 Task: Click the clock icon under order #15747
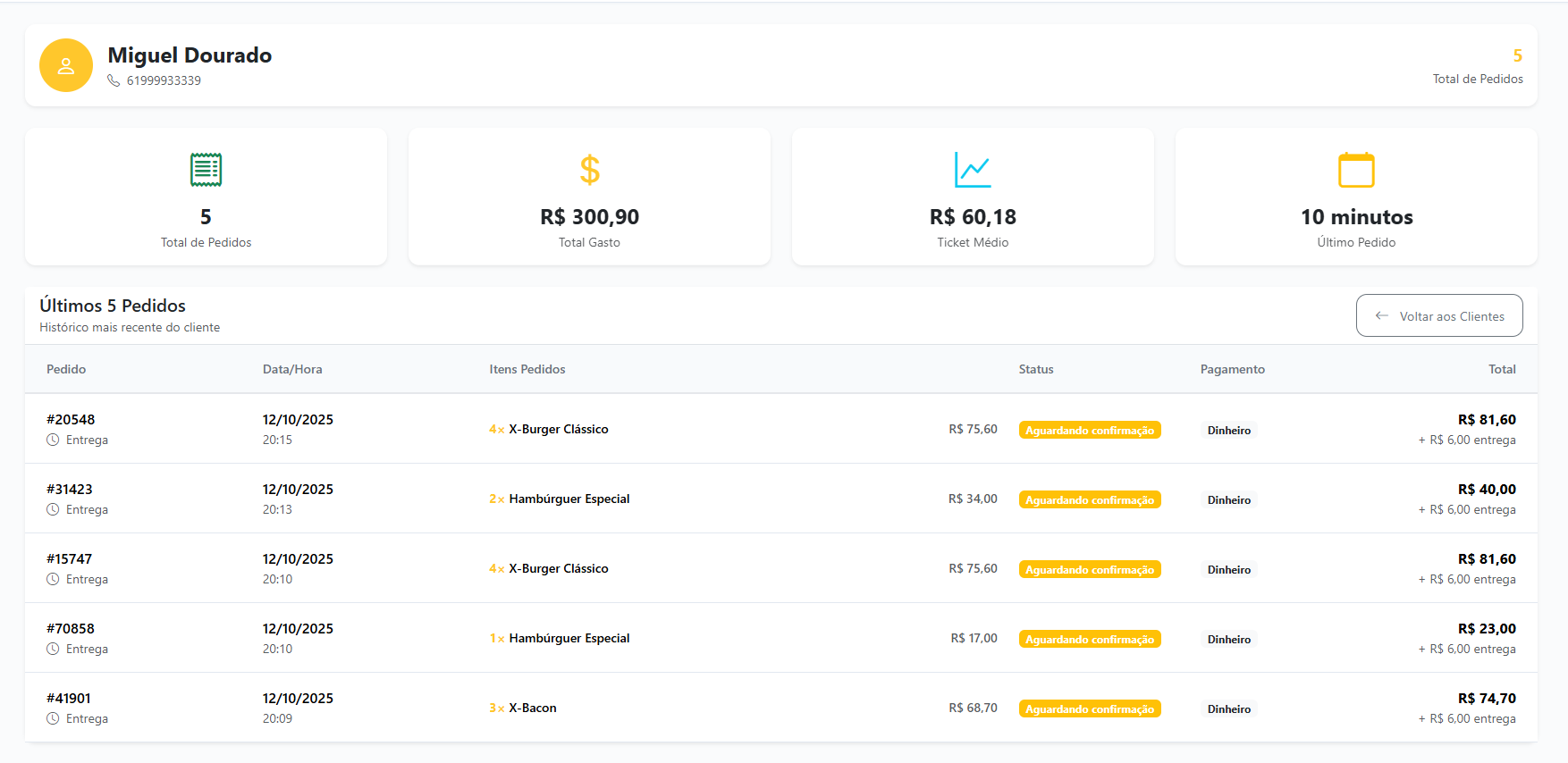pos(53,579)
